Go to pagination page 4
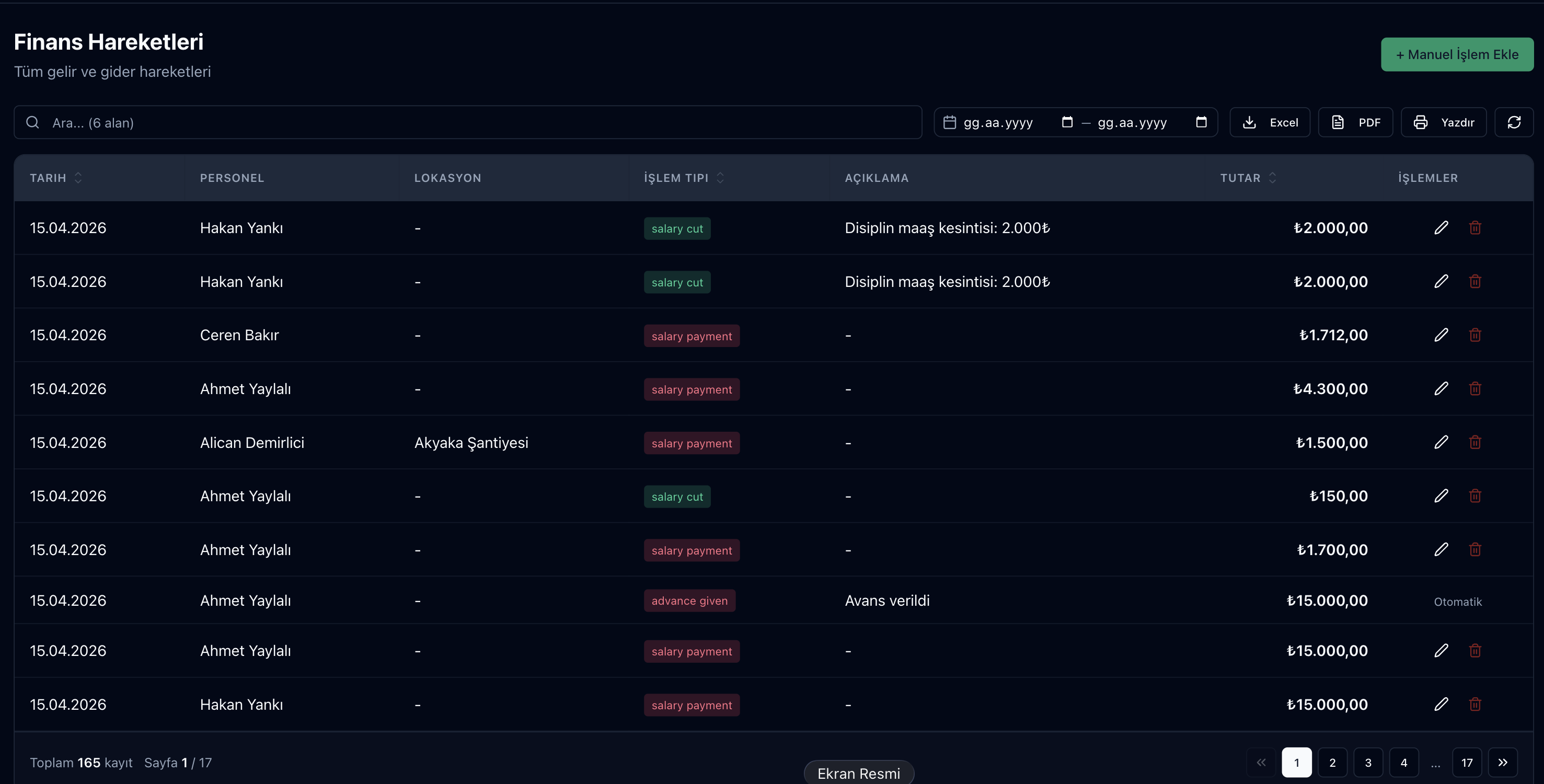1544x784 pixels. point(1404,763)
